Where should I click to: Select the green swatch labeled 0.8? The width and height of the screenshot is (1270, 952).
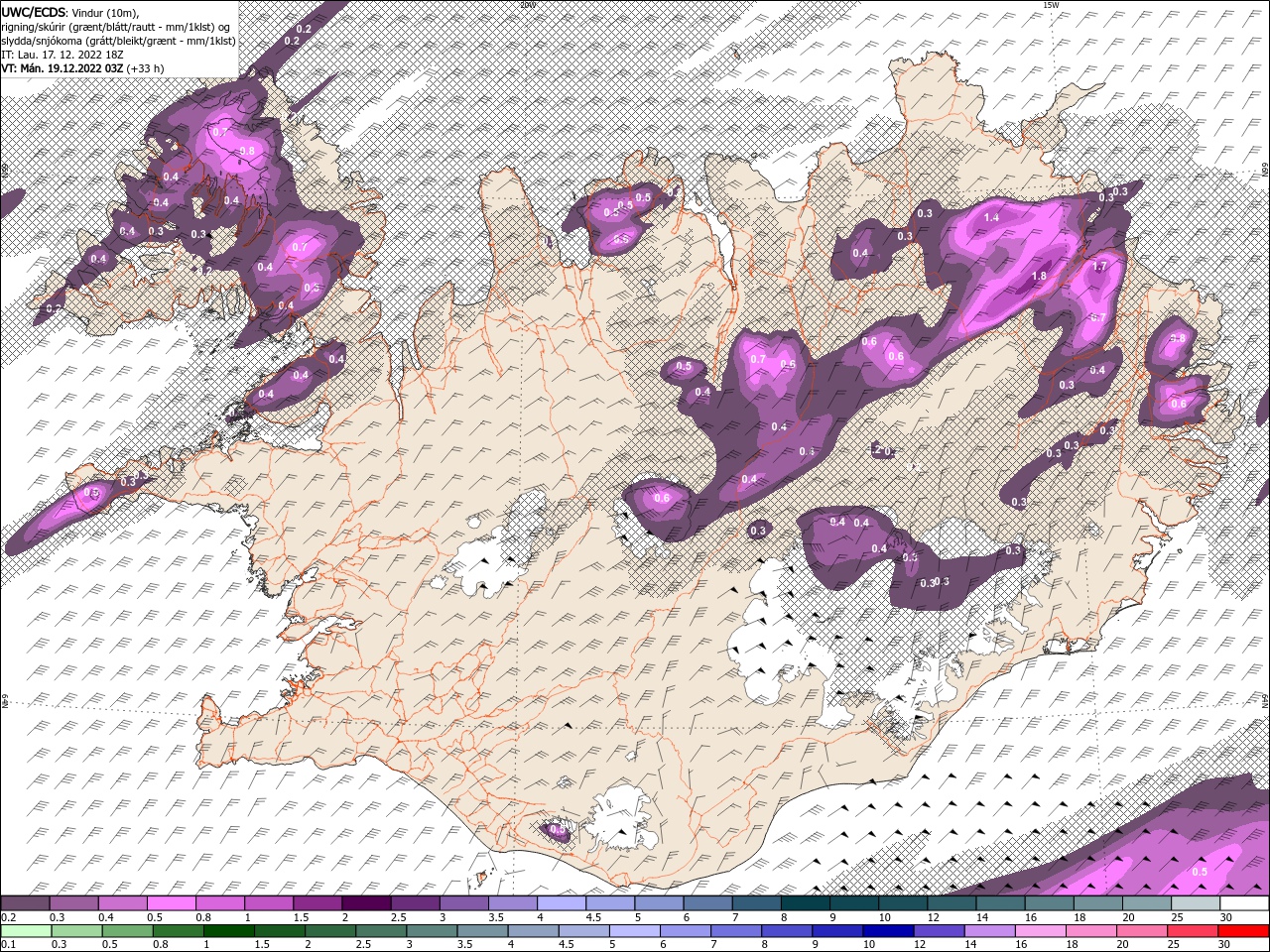pos(177,931)
